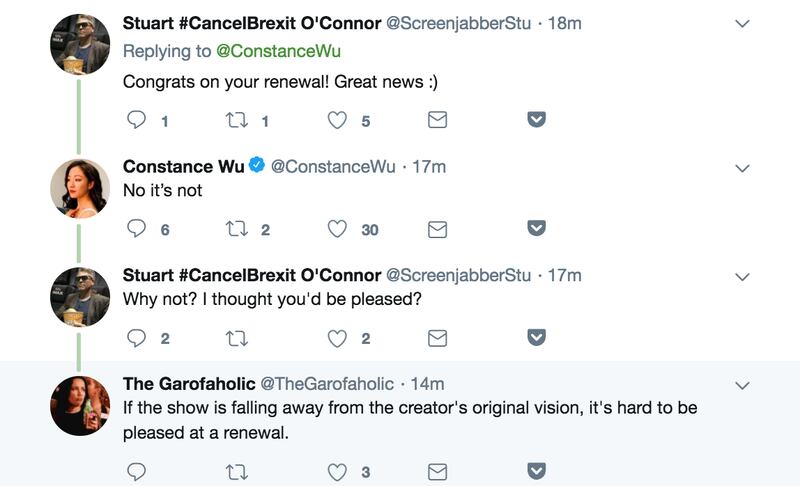
Task: Retweet Stuart's "Why not?" tweet
Action: click(237, 338)
